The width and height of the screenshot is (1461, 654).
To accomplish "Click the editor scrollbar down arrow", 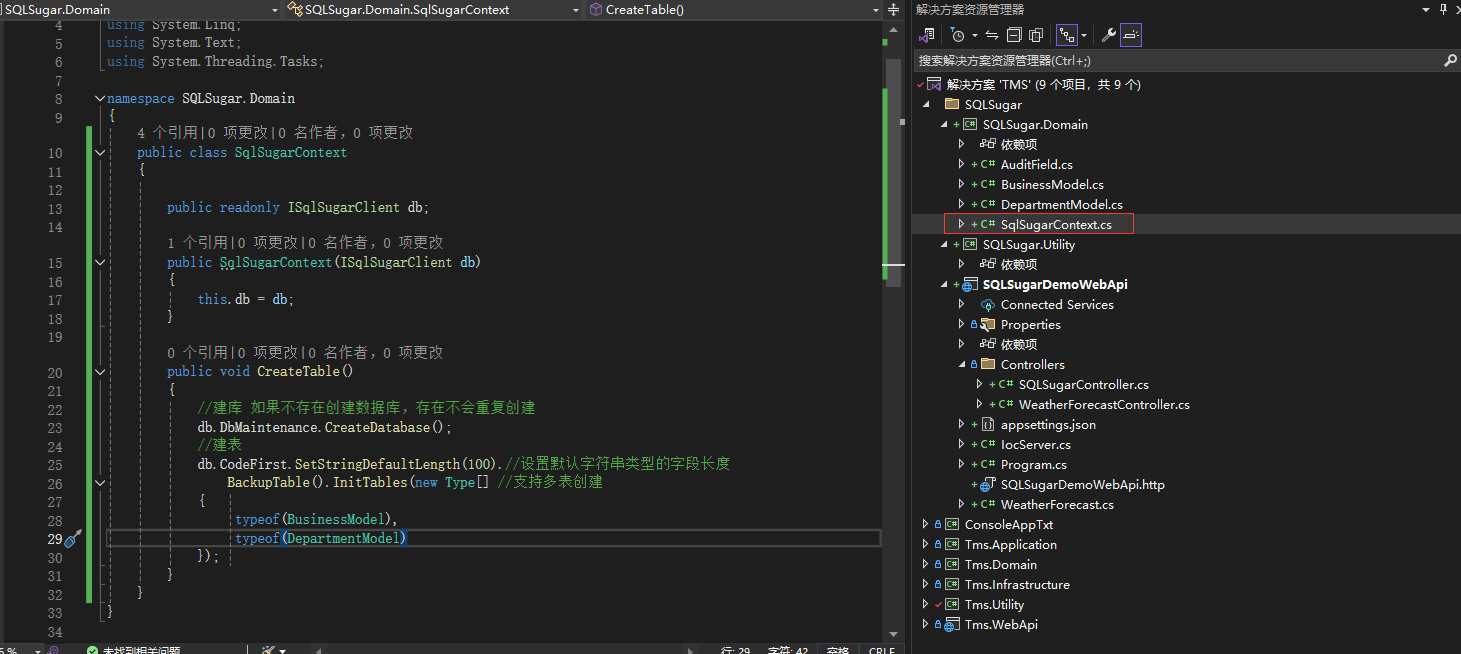I will coord(893,632).
